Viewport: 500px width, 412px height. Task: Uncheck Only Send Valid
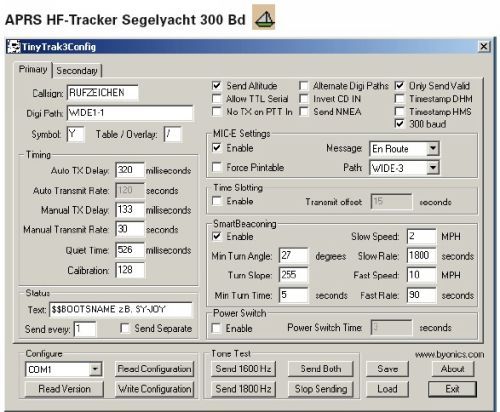(399, 86)
